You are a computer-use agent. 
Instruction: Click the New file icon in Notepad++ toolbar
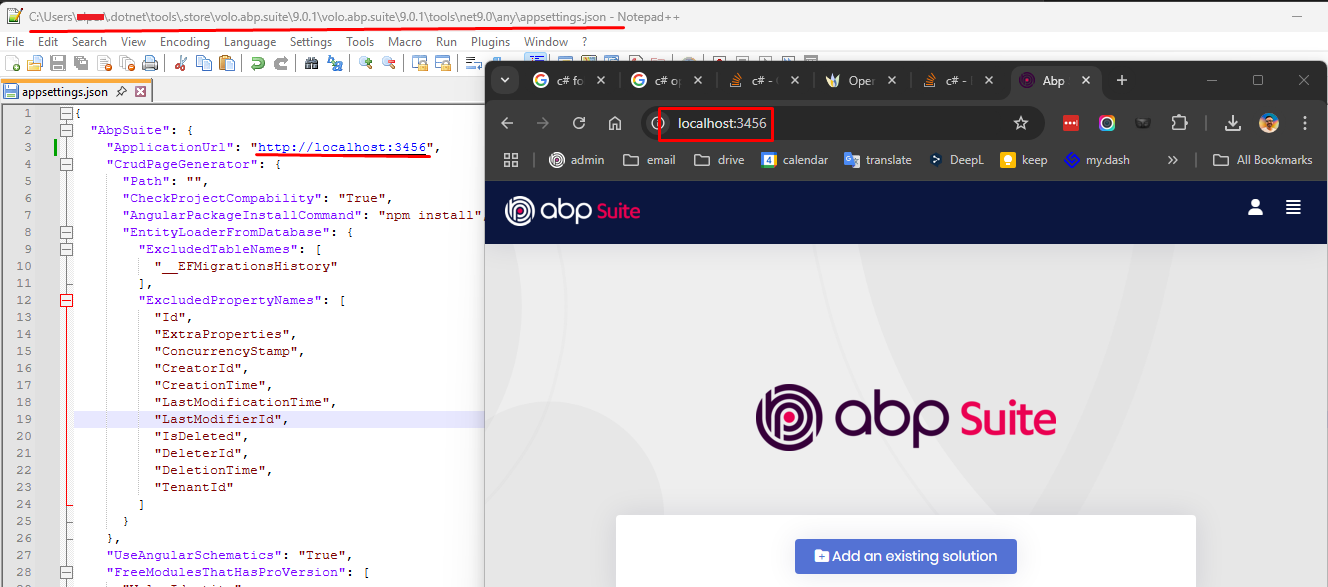[x=12, y=63]
